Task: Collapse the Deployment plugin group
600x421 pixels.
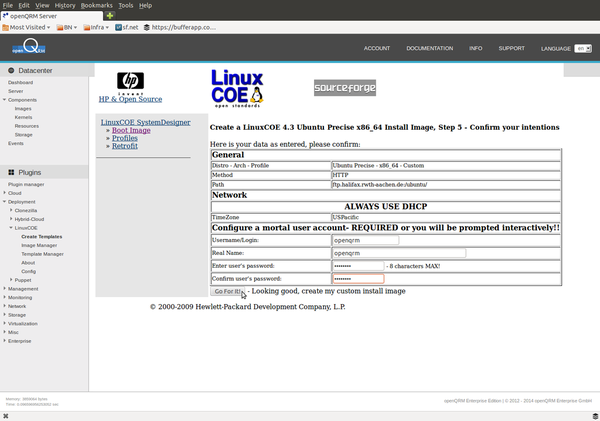Action: pyautogui.click(x=5, y=202)
